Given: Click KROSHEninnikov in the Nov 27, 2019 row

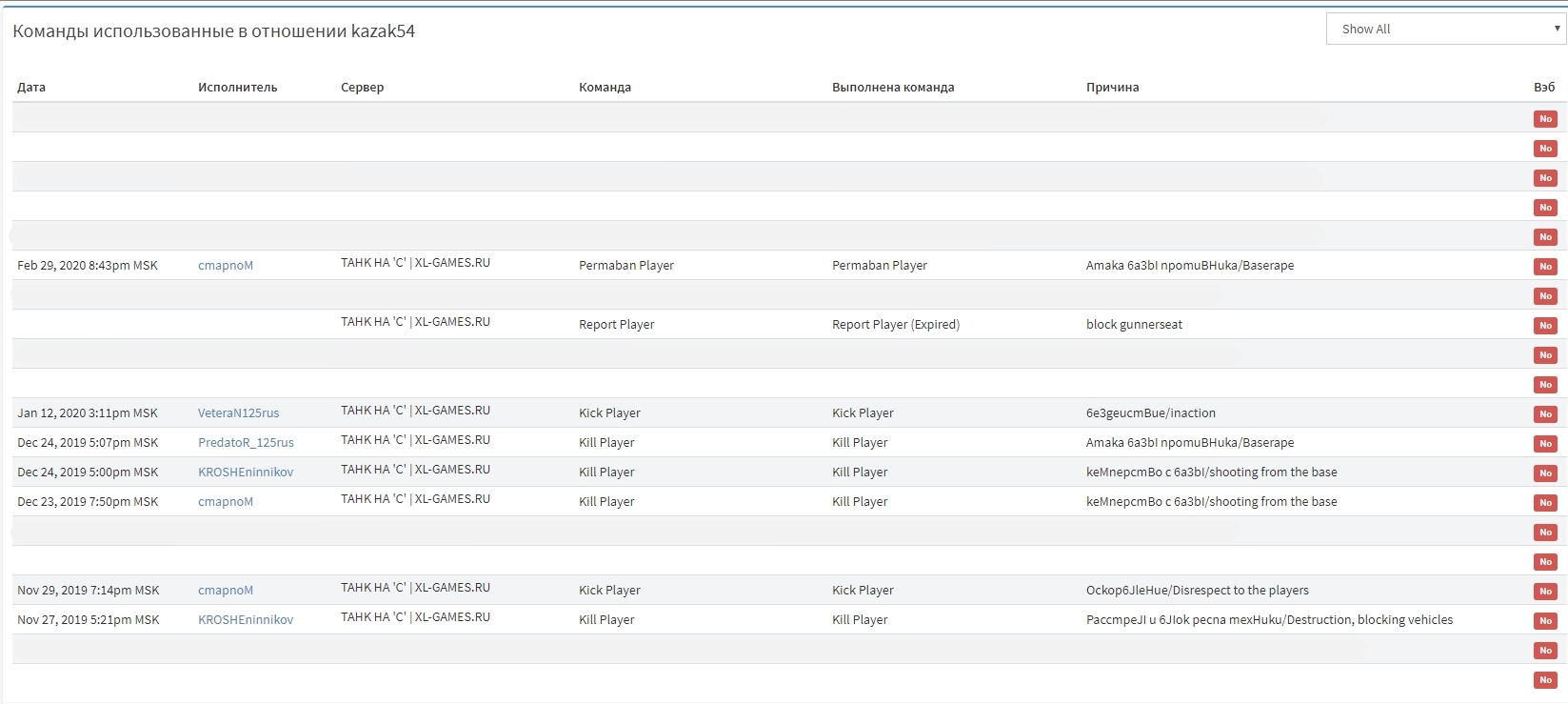Looking at the screenshot, I should pos(246,620).
